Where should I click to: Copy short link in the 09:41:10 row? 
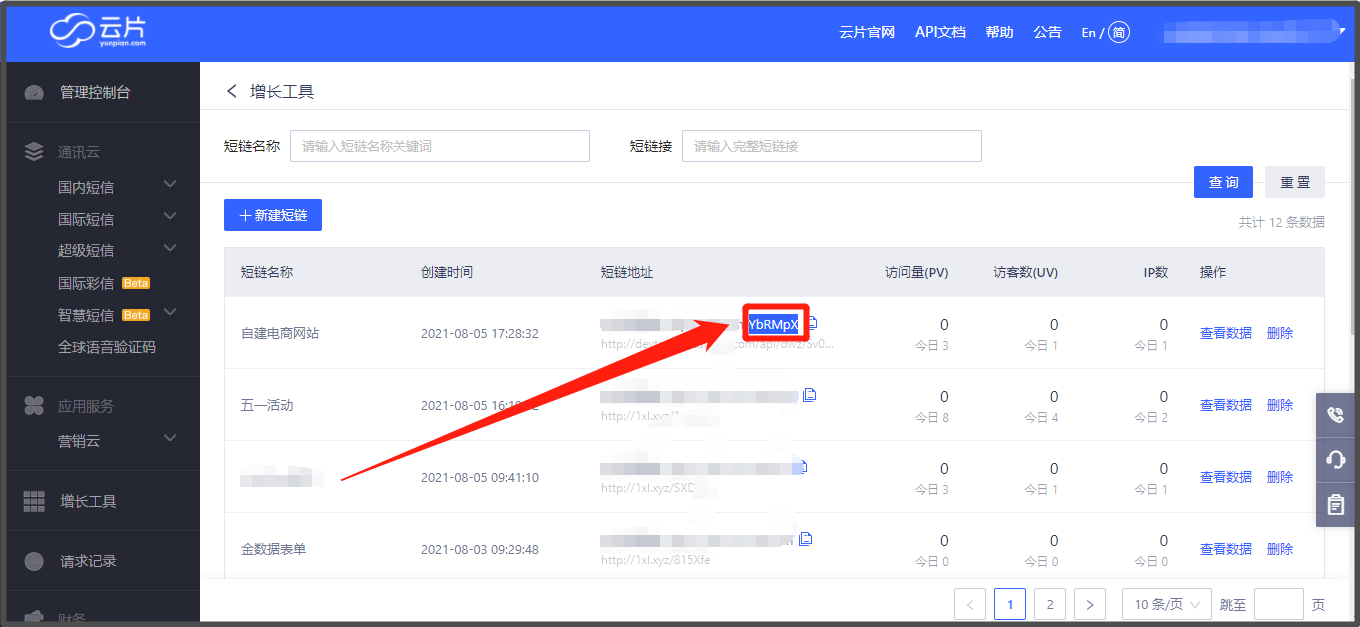(803, 467)
